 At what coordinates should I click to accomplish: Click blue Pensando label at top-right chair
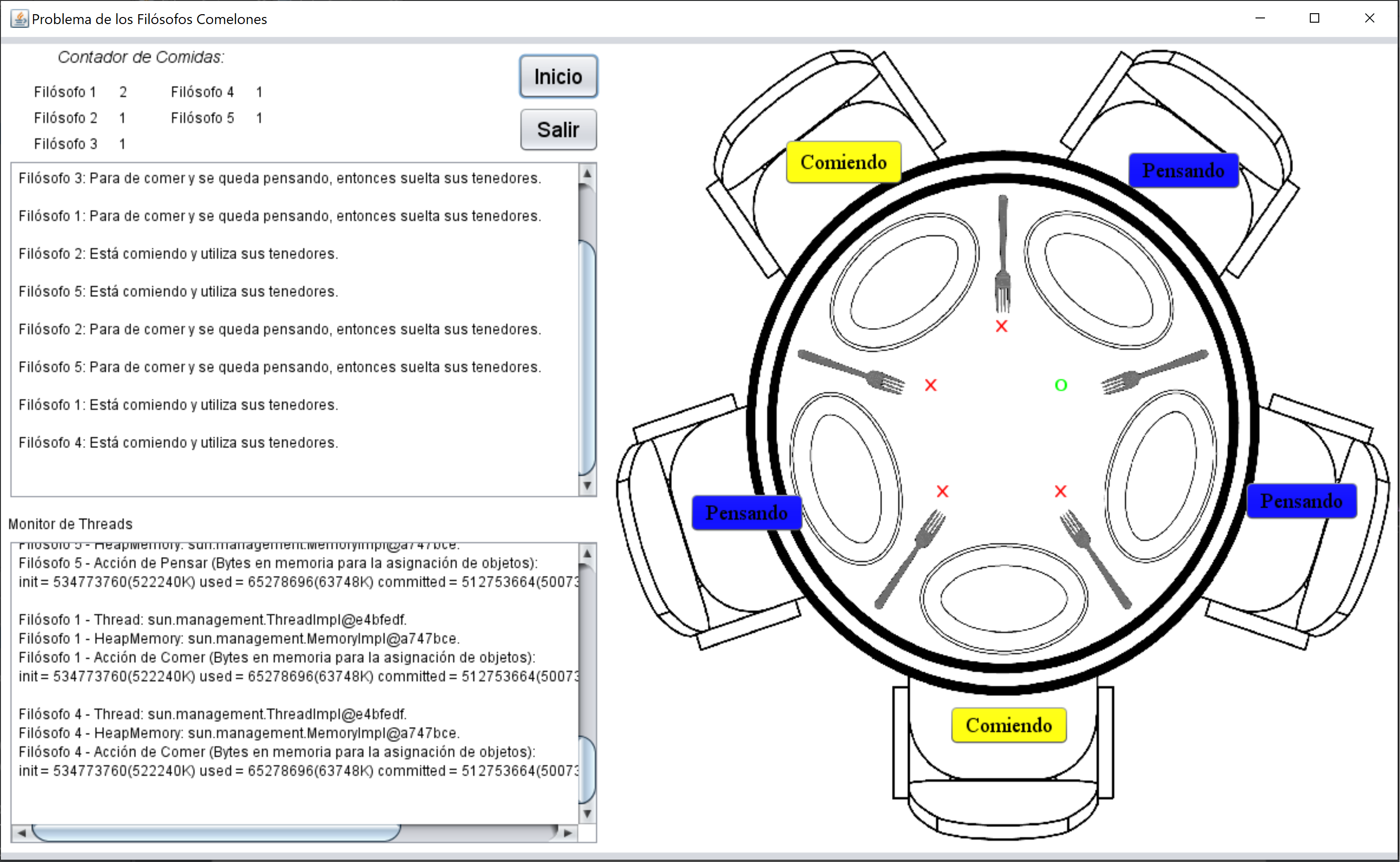pos(1183,170)
